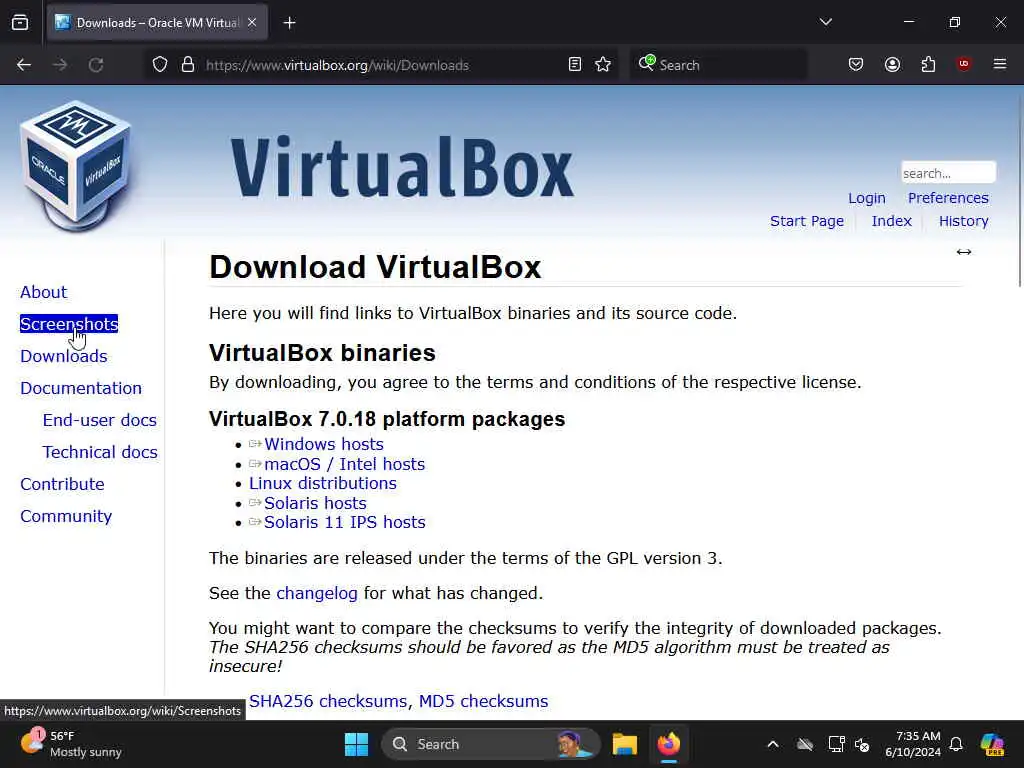Open the Firefox application menu
This screenshot has height=768, width=1024.
(1000, 64)
